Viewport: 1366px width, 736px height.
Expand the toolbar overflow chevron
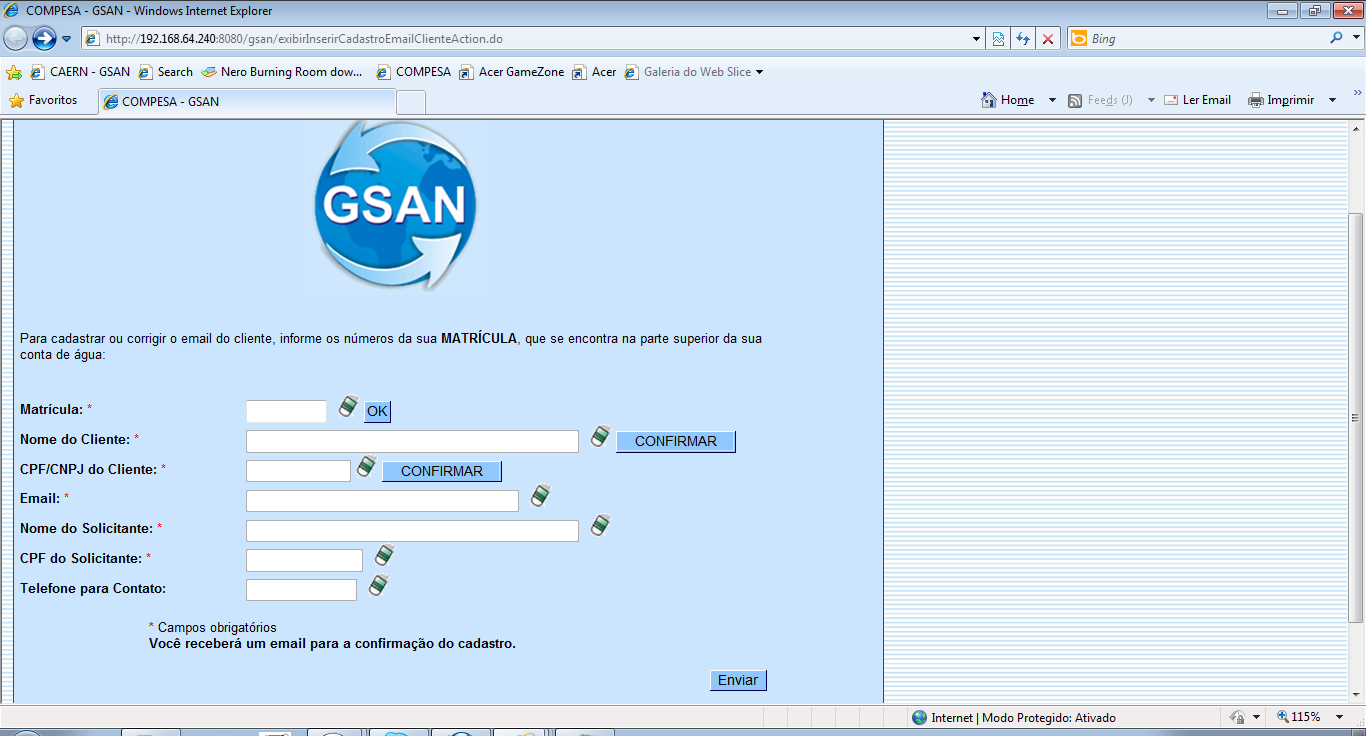coord(1357,93)
